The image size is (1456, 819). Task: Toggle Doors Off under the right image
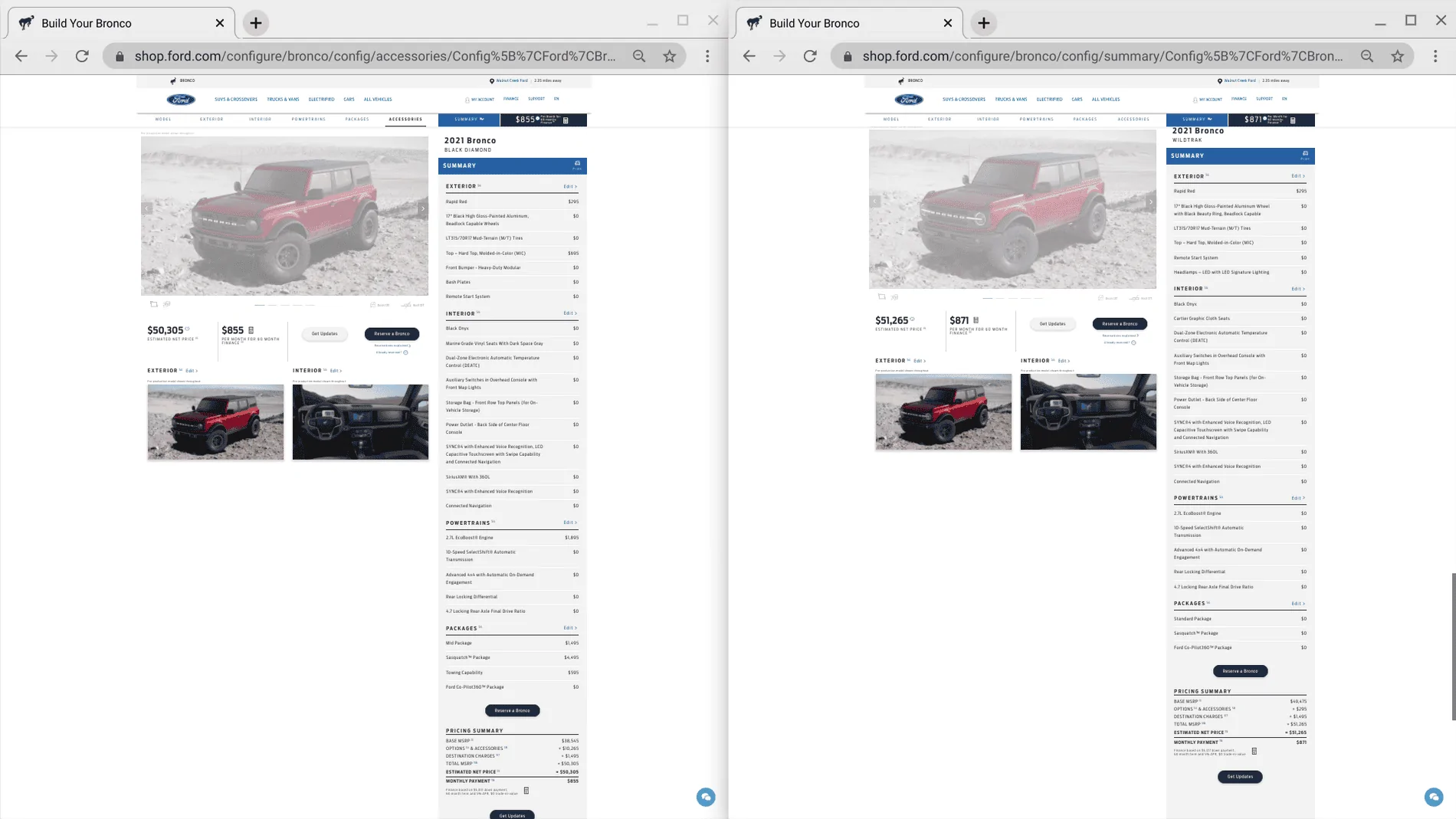(x=1108, y=298)
